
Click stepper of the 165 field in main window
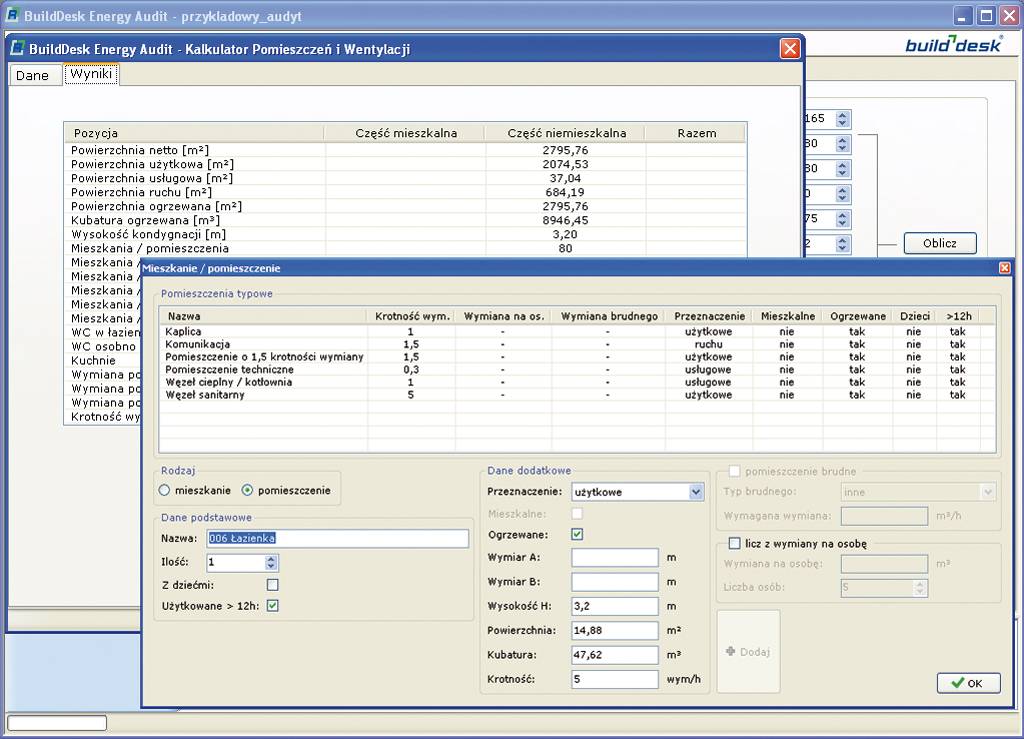(842, 119)
